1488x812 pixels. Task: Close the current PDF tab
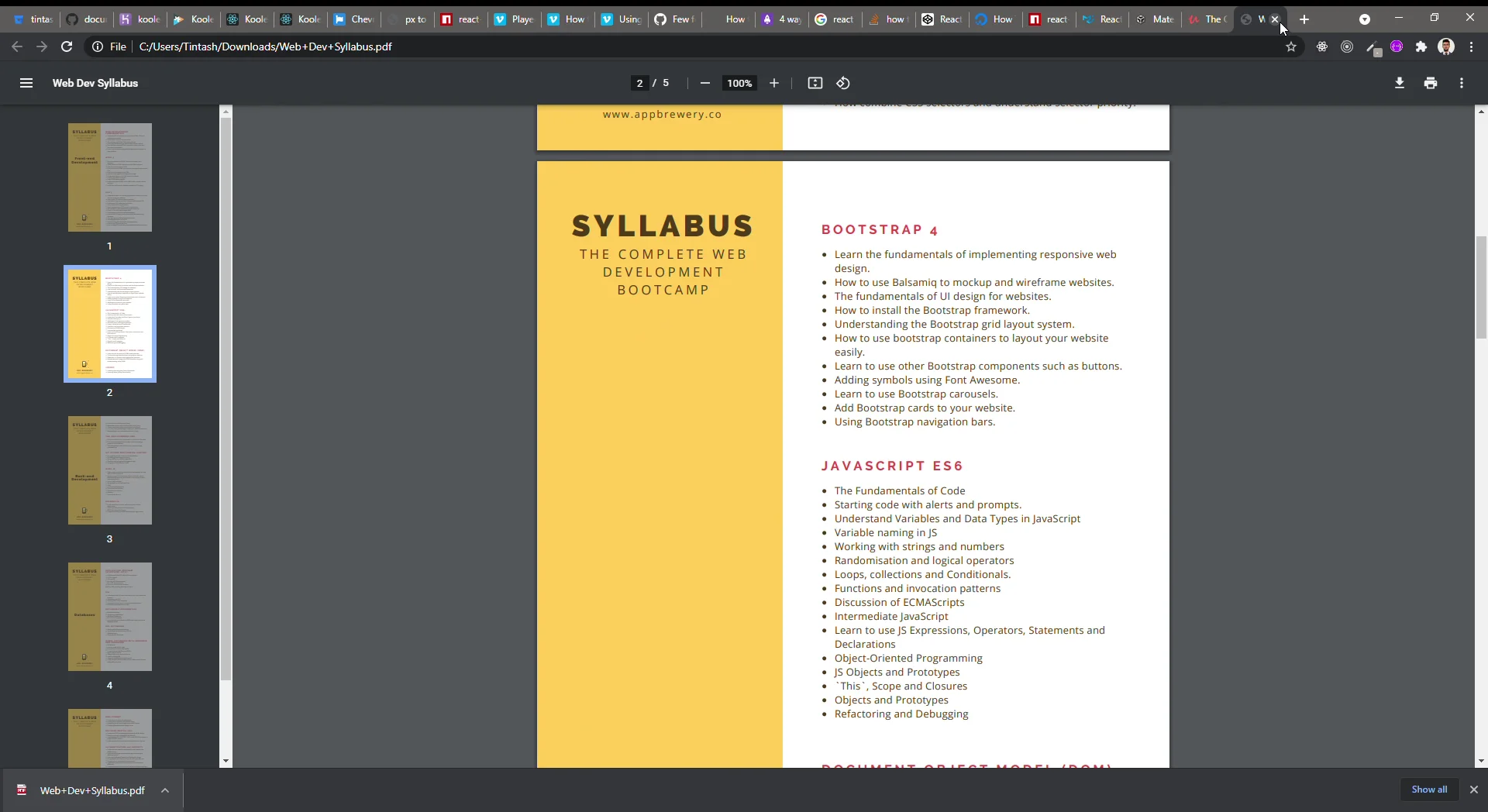tap(1275, 19)
